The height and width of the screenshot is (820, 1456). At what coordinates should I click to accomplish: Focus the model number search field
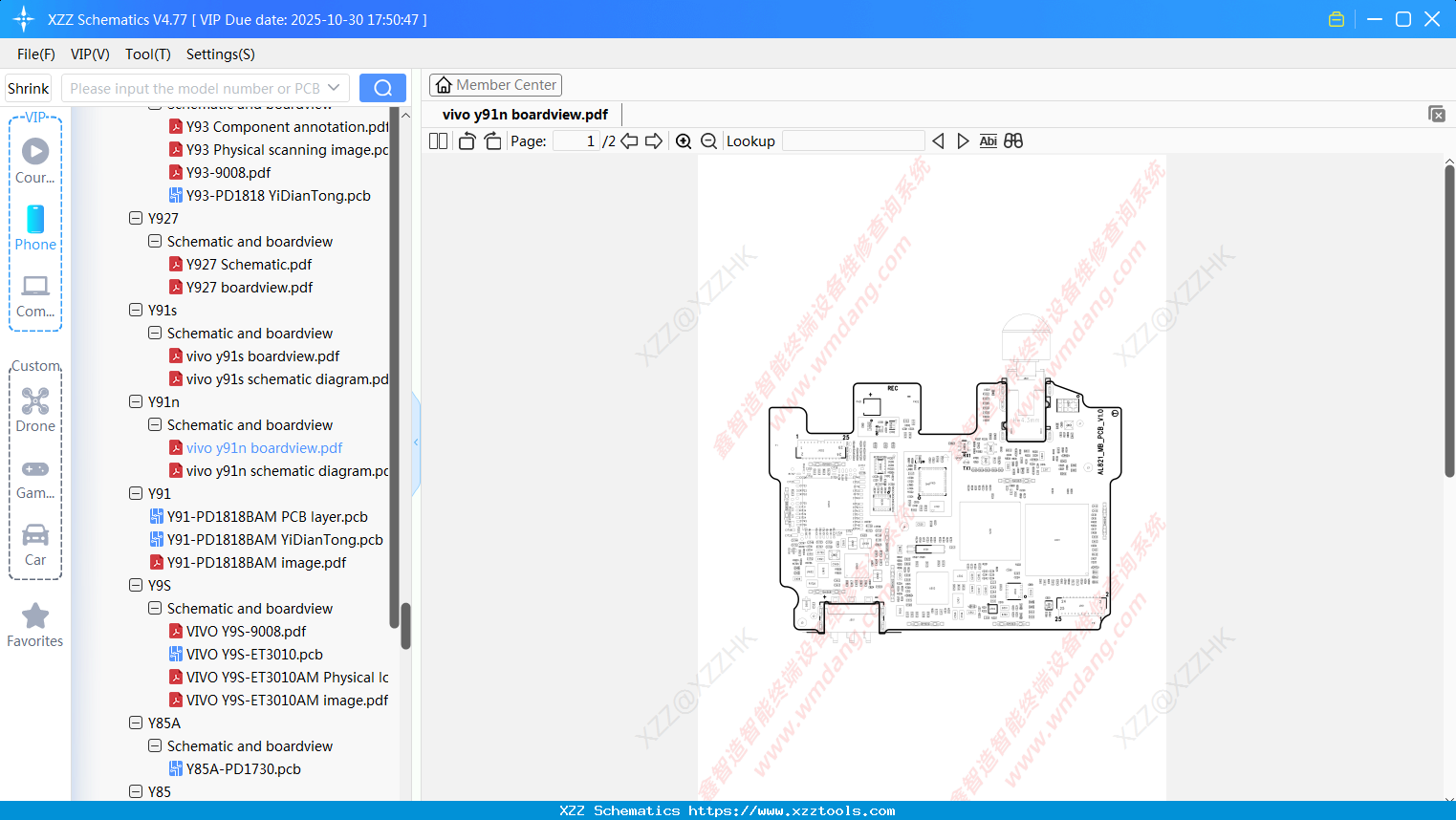coord(195,88)
